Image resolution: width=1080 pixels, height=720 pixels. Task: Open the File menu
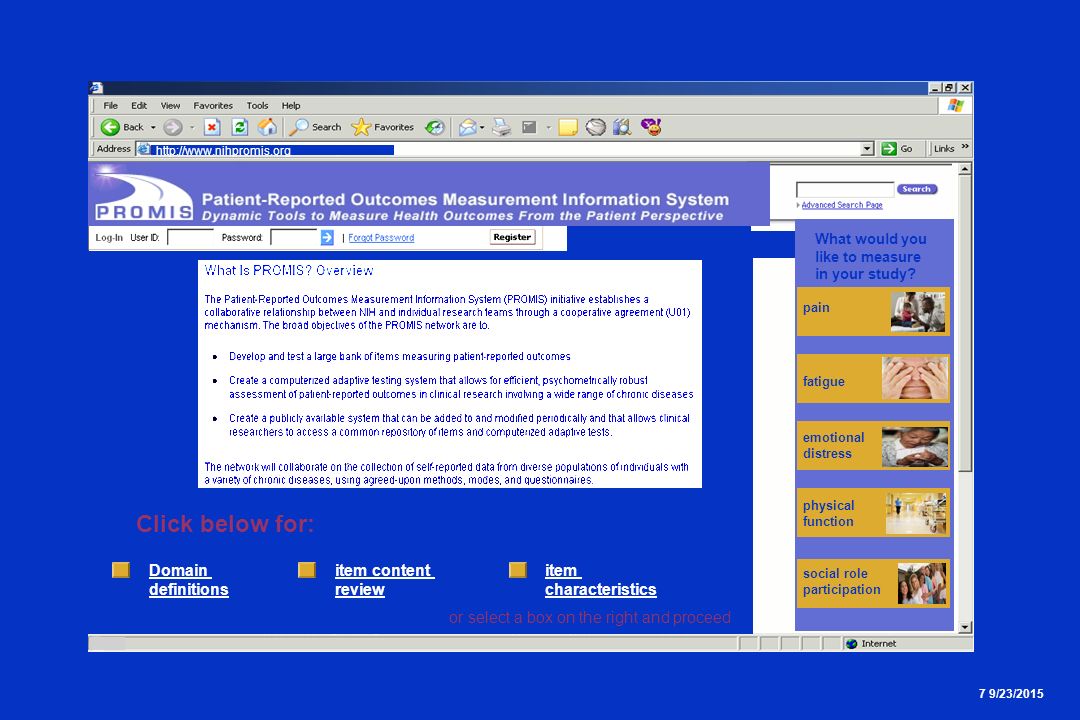[x=110, y=105]
